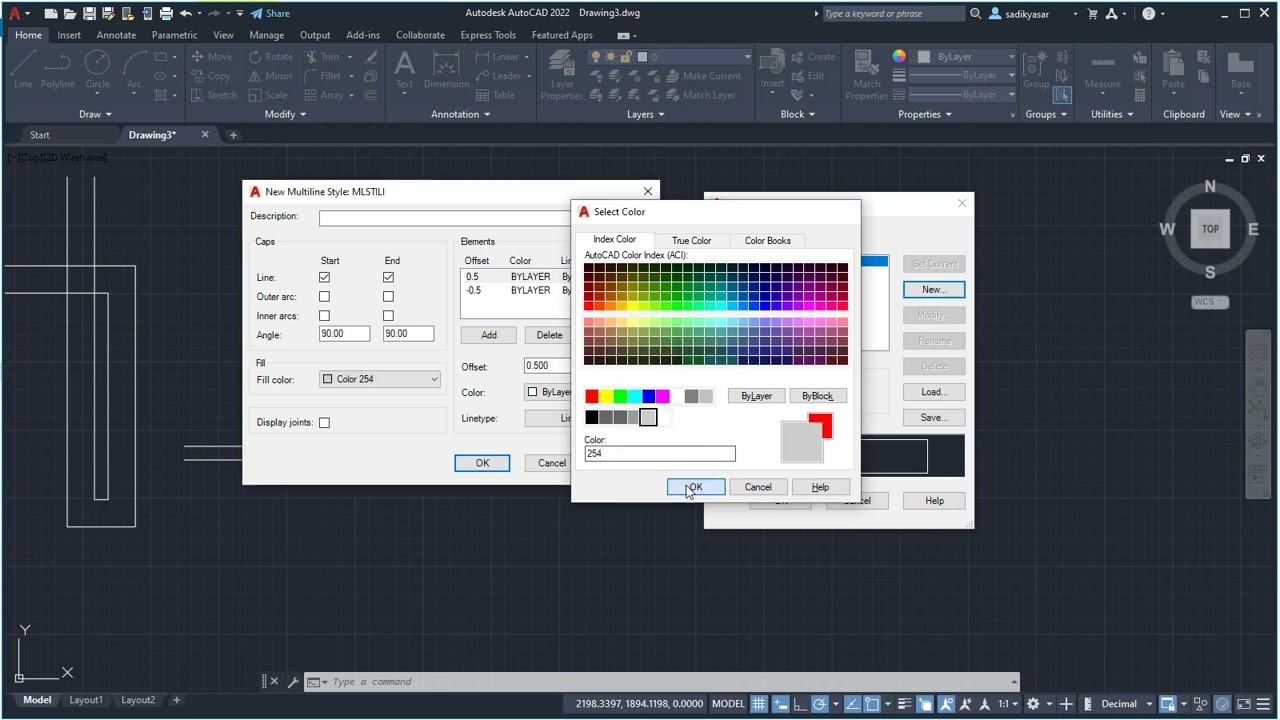Switch to the Start document tab
The image size is (1280, 720).
point(40,135)
